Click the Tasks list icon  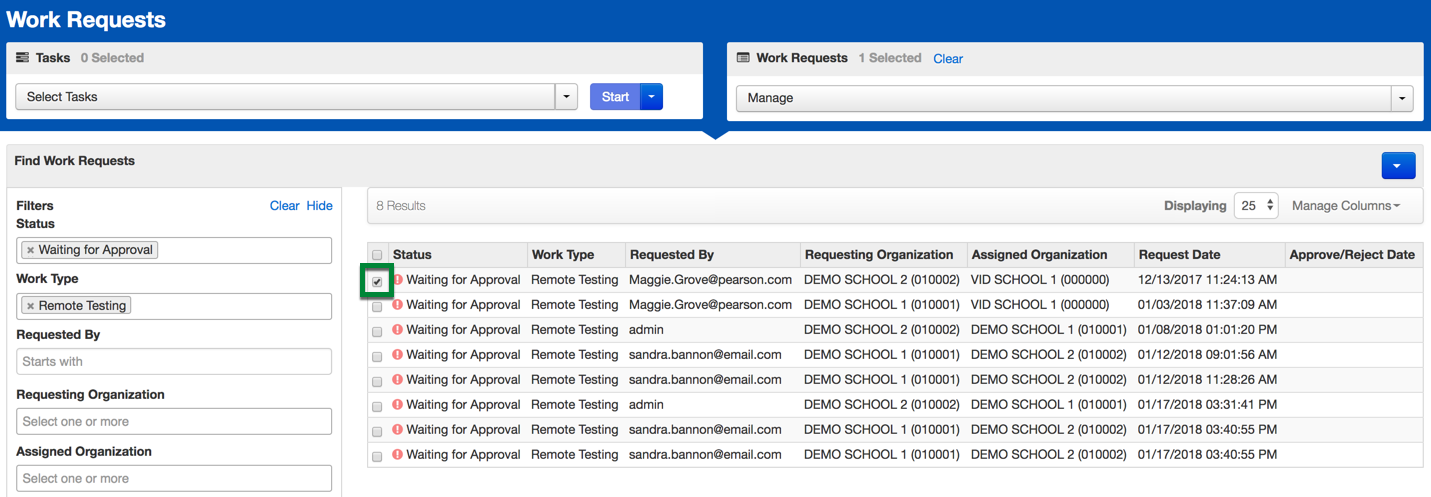click(x=22, y=58)
